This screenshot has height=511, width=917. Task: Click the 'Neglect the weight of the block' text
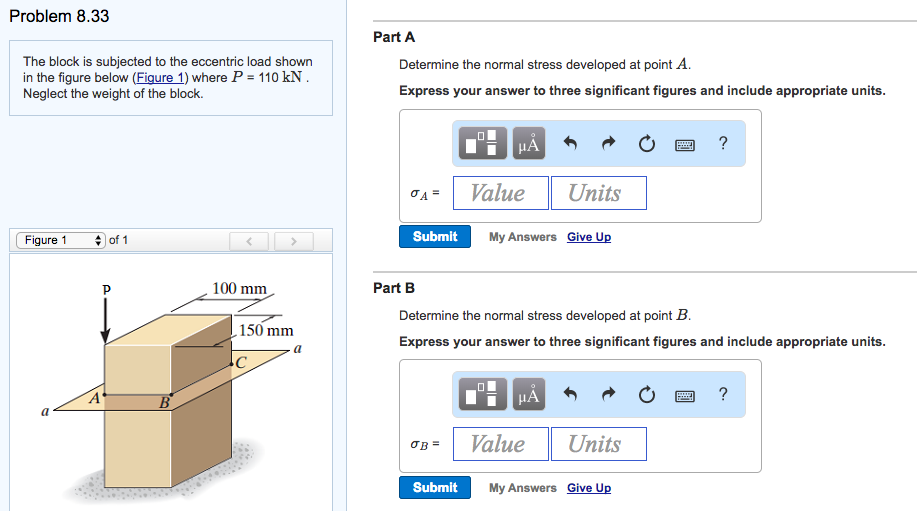(113, 94)
